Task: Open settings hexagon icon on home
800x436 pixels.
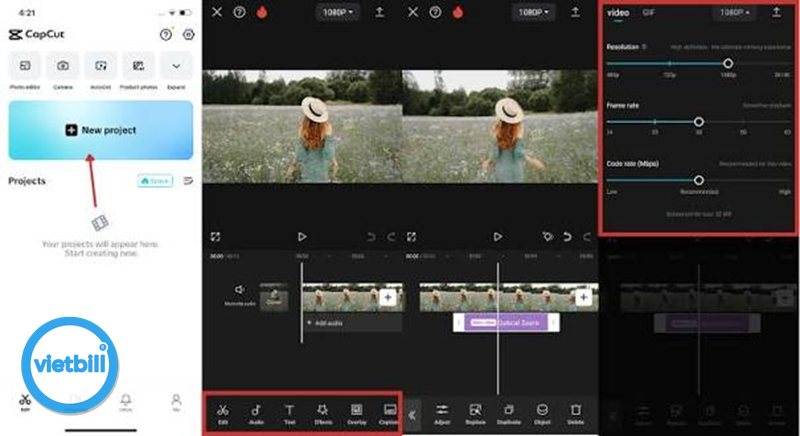Action: pos(188,35)
